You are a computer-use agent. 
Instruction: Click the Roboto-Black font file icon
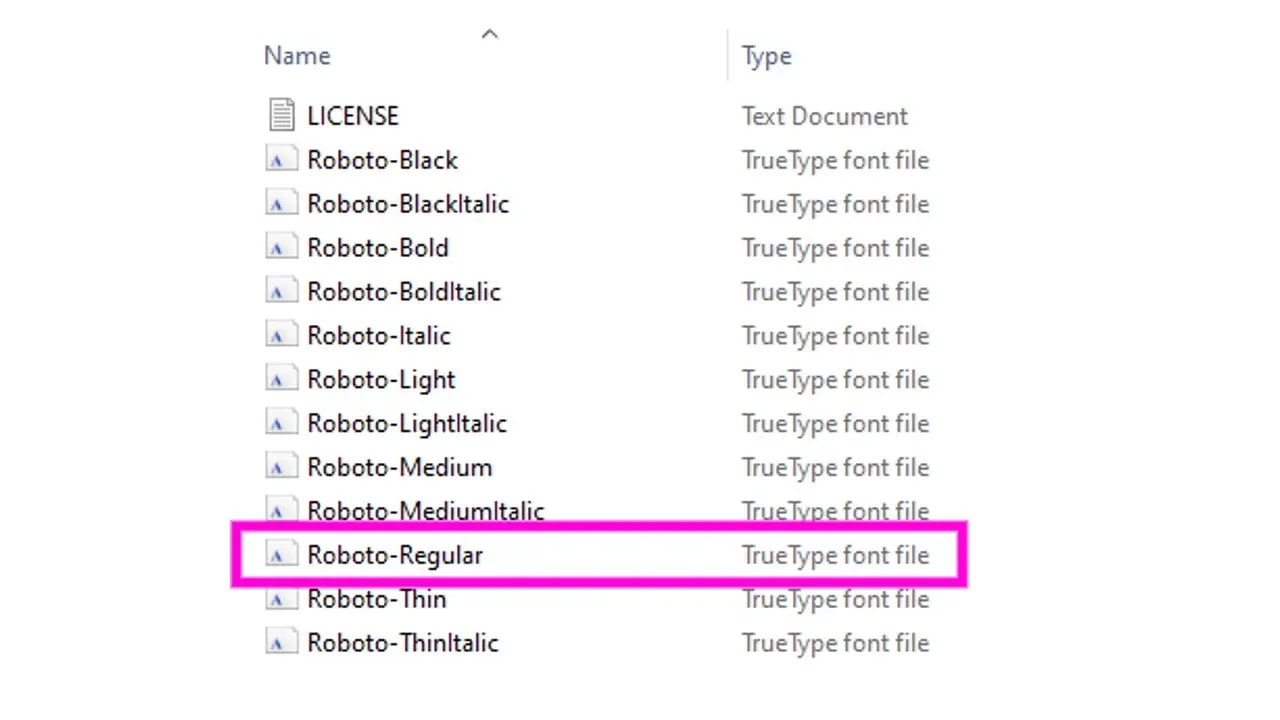[282, 160]
